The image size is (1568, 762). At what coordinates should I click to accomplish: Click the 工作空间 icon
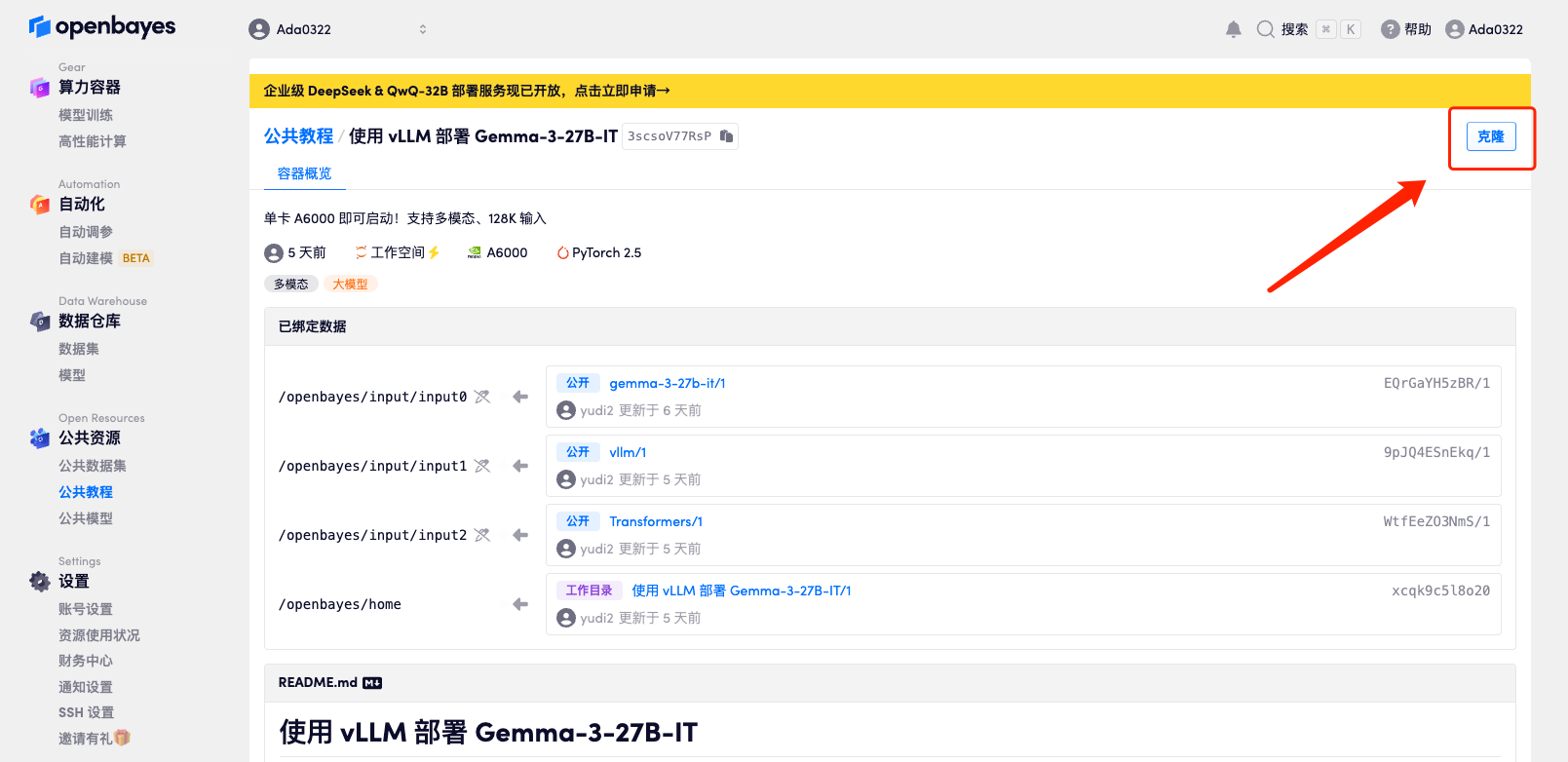pos(362,252)
